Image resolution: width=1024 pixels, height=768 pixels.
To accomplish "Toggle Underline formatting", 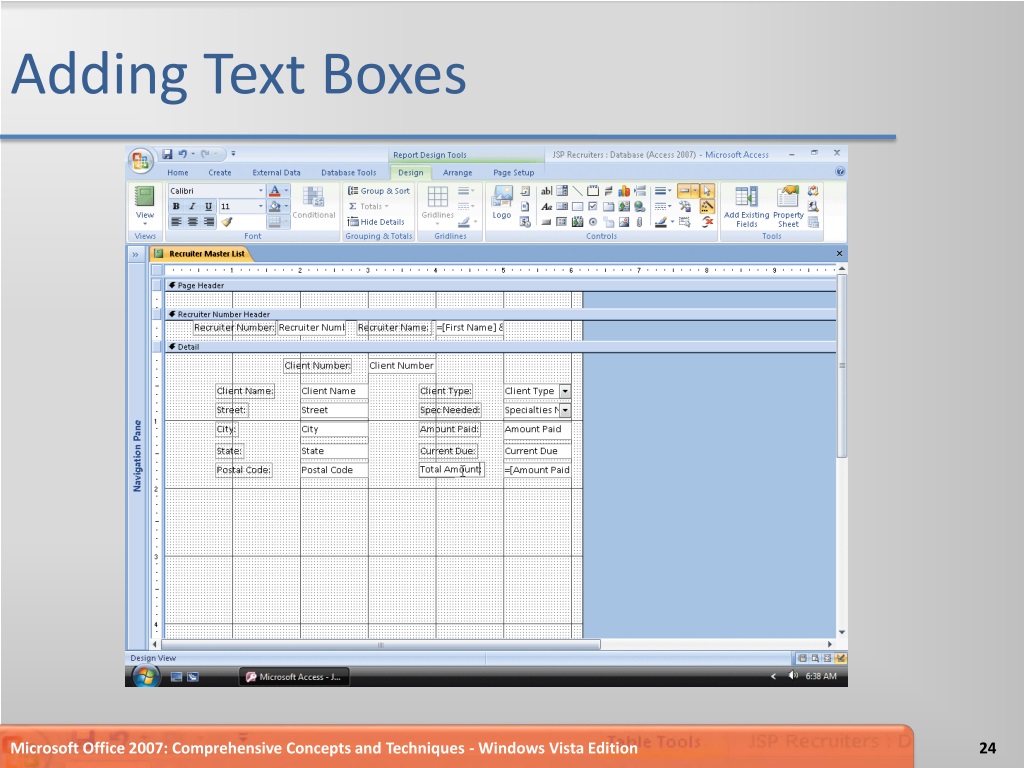I will tap(208, 206).
